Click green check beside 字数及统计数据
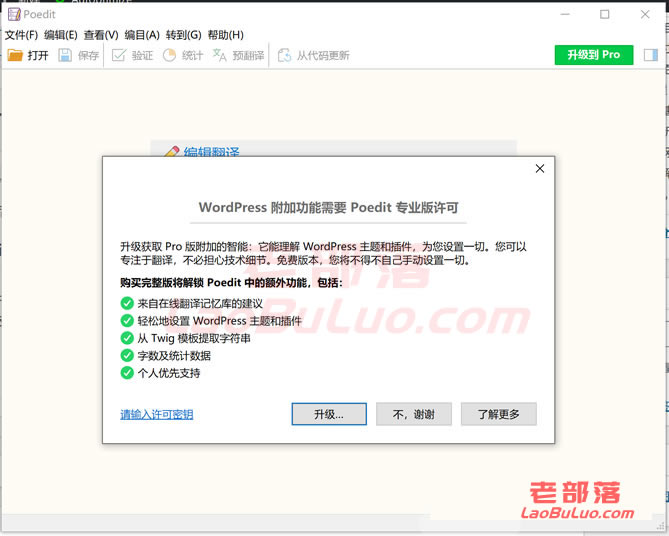The width and height of the screenshot is (669, 536). click(127, 355)
